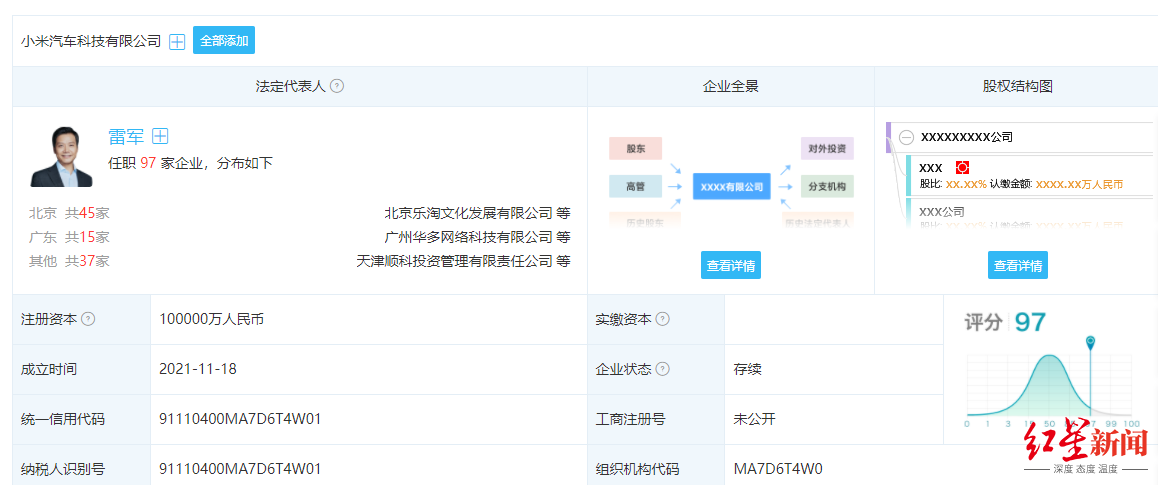Click help icon next to 实缴资本
This screenshot has height=485, width=1158.
[662, 320]
